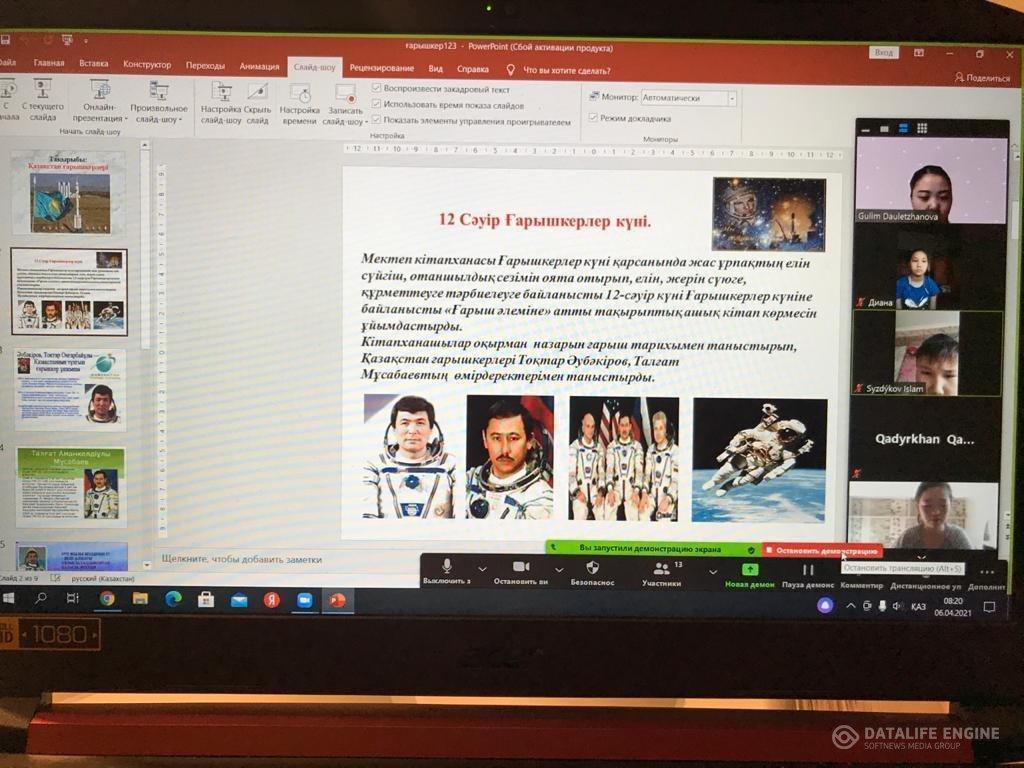
Task: Click the Share button in PowerPoint
Action: (x=981, y=77)
